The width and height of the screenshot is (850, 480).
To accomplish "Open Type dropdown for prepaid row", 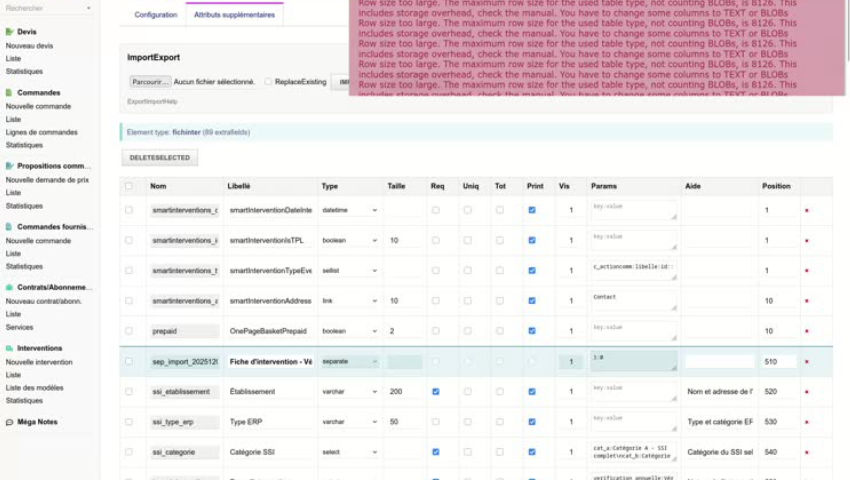I will point(349,331).
